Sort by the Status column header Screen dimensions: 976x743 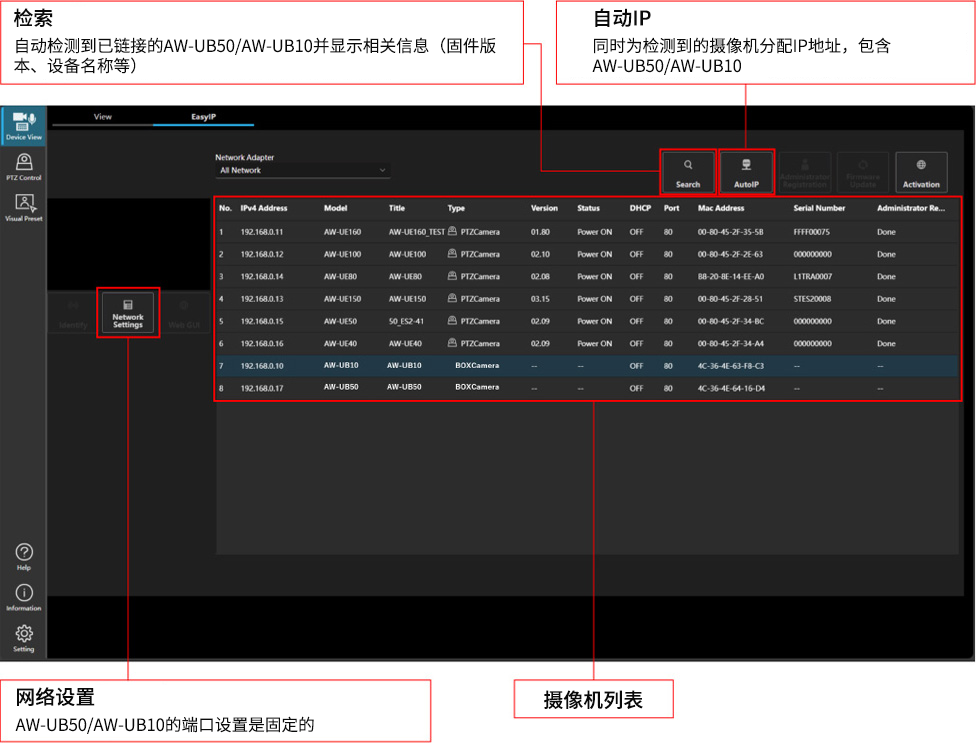tap(588, 208)
